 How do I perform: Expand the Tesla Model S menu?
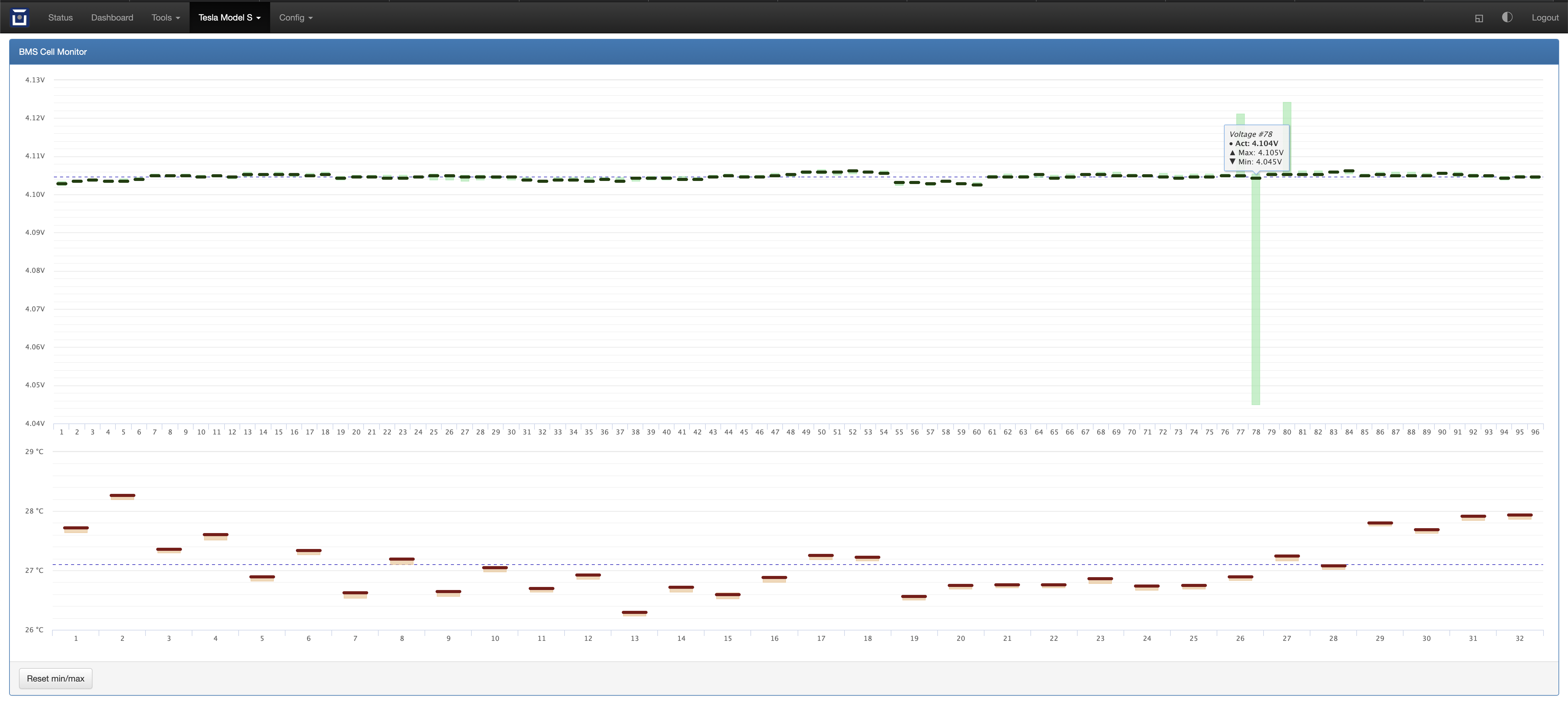click(229, 18)
